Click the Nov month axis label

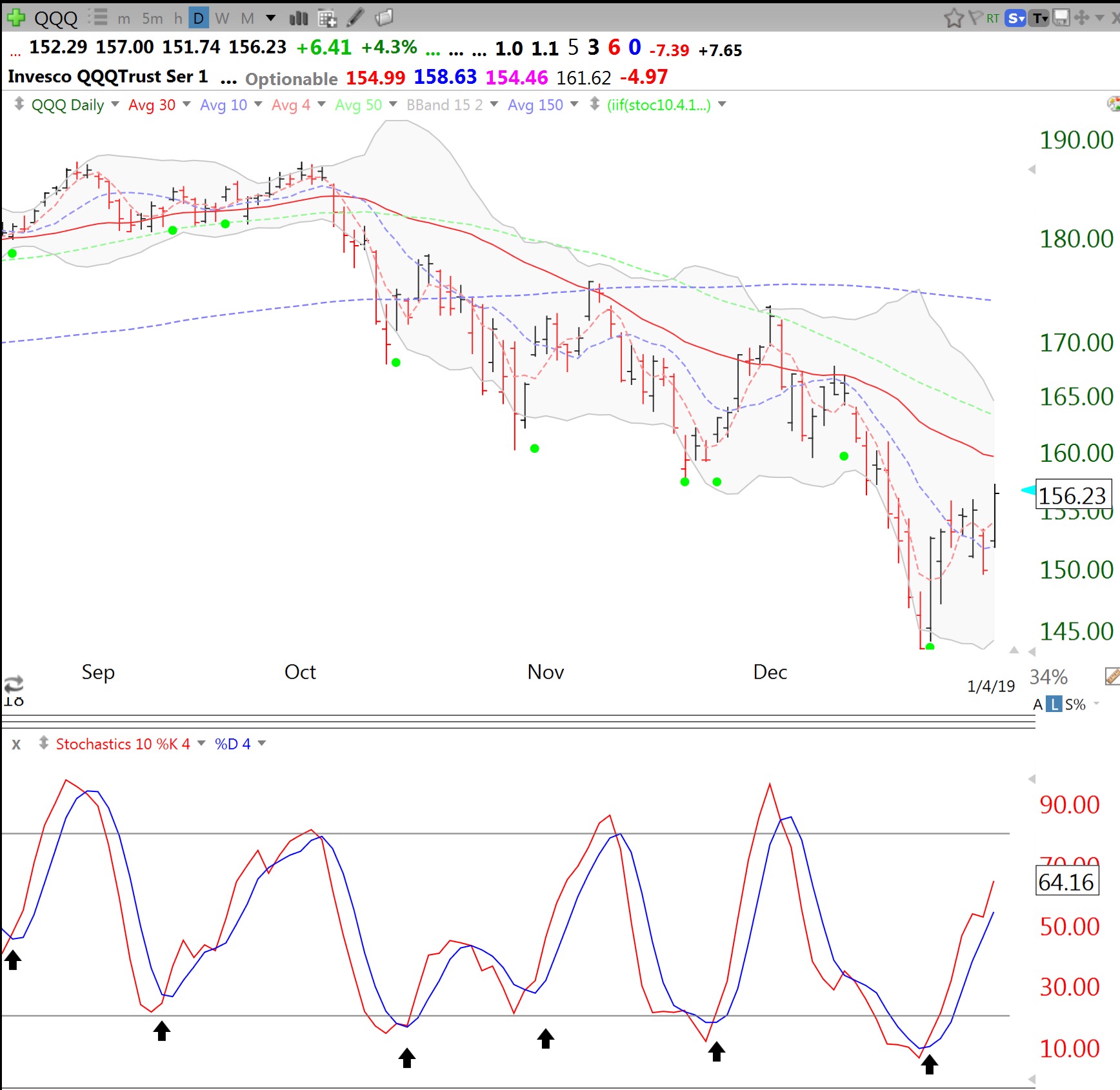tap(545, 672)
